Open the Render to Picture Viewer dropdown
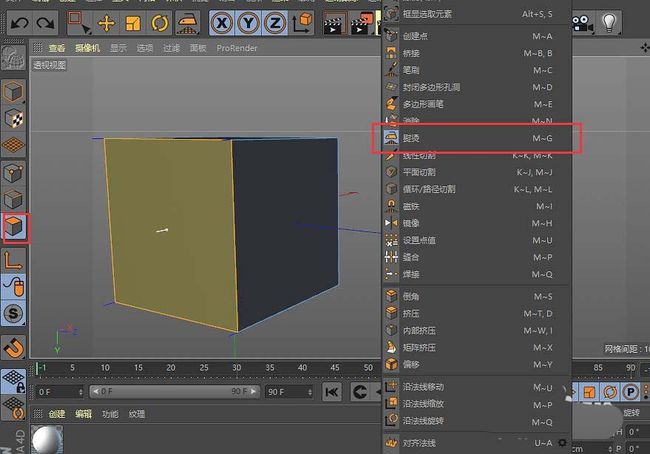Screen dimensions: 650x454 [361, 24]
